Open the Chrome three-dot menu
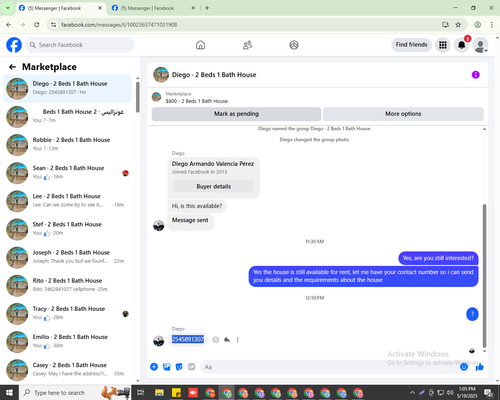Viewport: 500px width, 400px height. point(492,25)
